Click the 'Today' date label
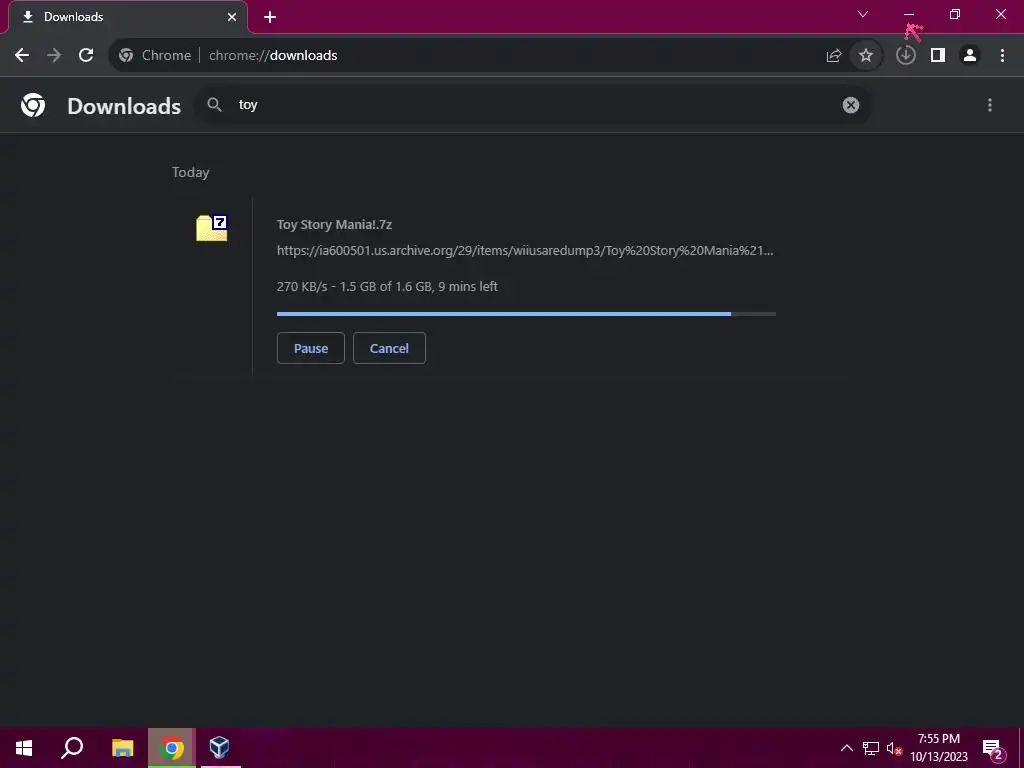 pos(191,172)
